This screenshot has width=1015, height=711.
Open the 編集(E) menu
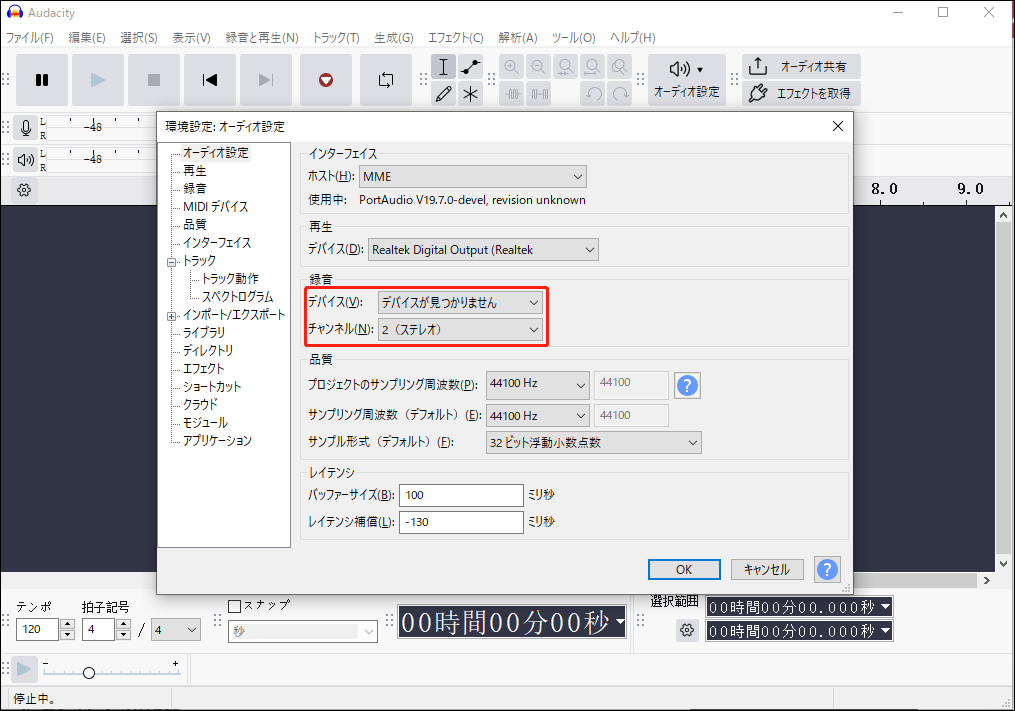point(87,38)
